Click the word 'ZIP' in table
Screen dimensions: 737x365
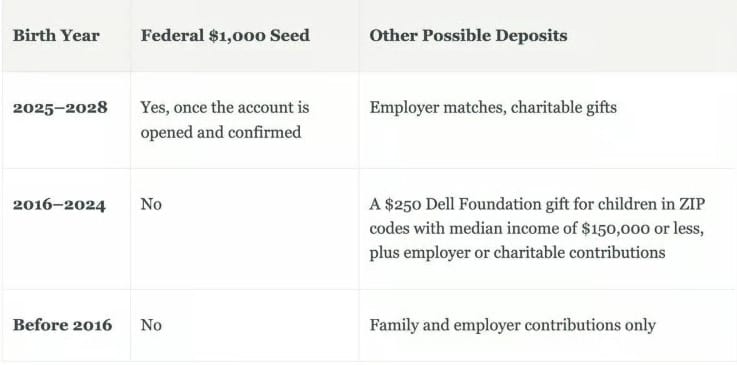(x=692, y=205)
